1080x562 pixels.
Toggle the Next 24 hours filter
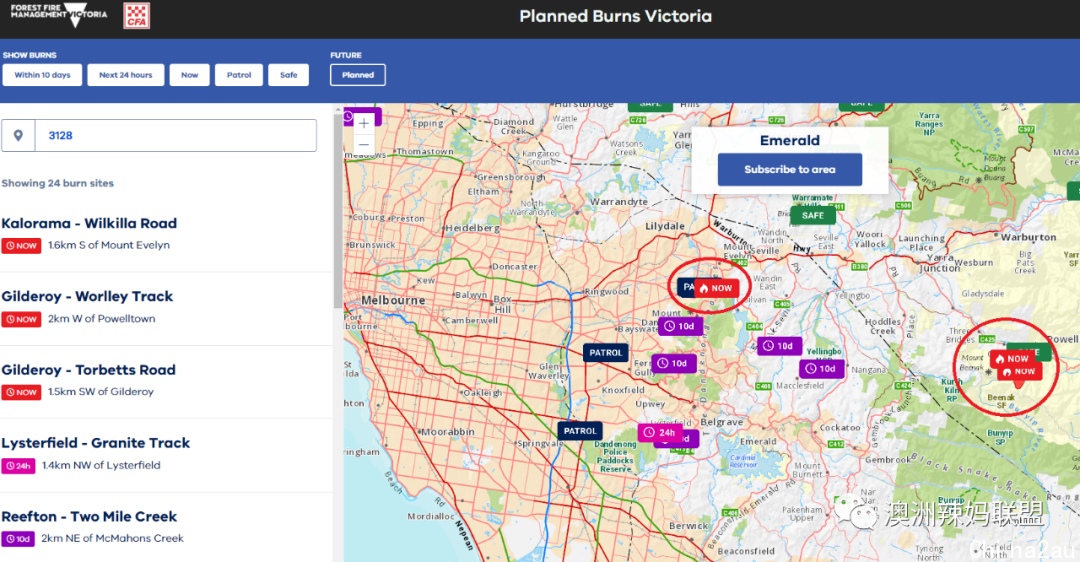tap(125, 75)
